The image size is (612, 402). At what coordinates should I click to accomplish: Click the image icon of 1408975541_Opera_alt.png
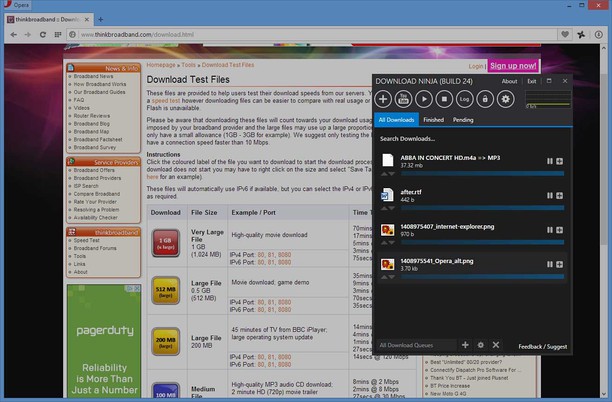tap(387, 264)
